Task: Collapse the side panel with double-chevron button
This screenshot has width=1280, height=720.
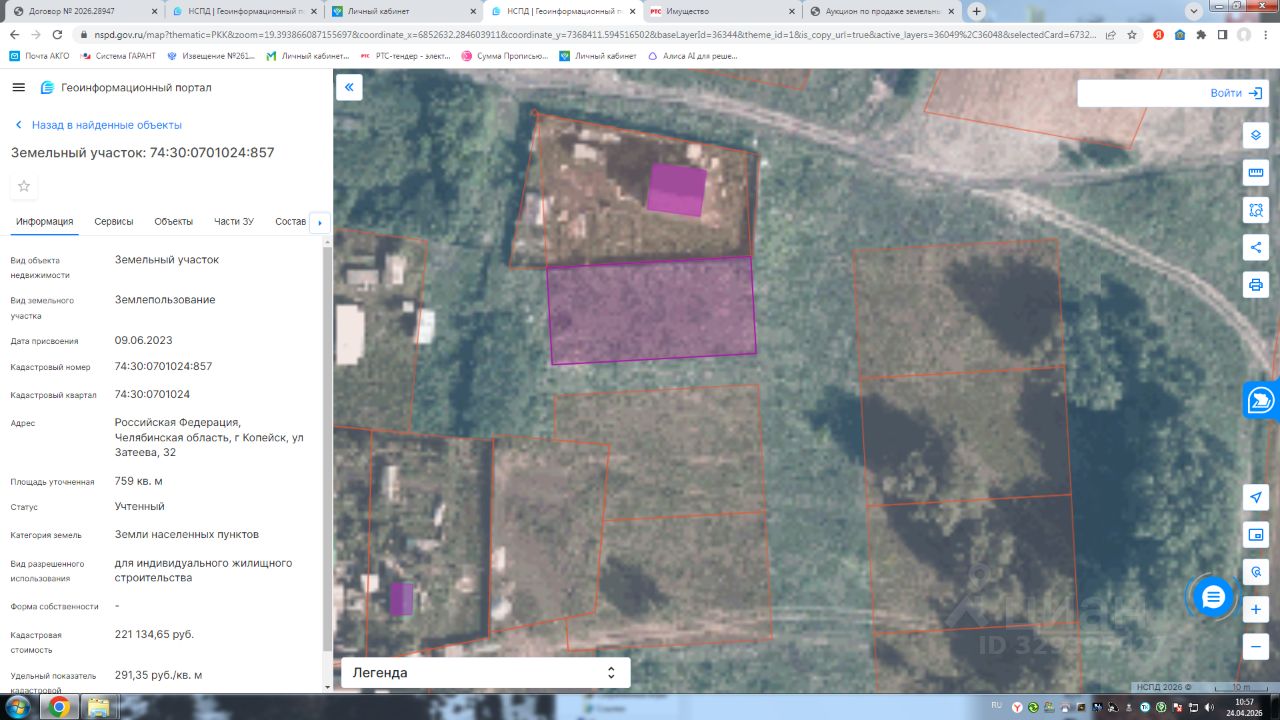Action: [x=349, y=87]
